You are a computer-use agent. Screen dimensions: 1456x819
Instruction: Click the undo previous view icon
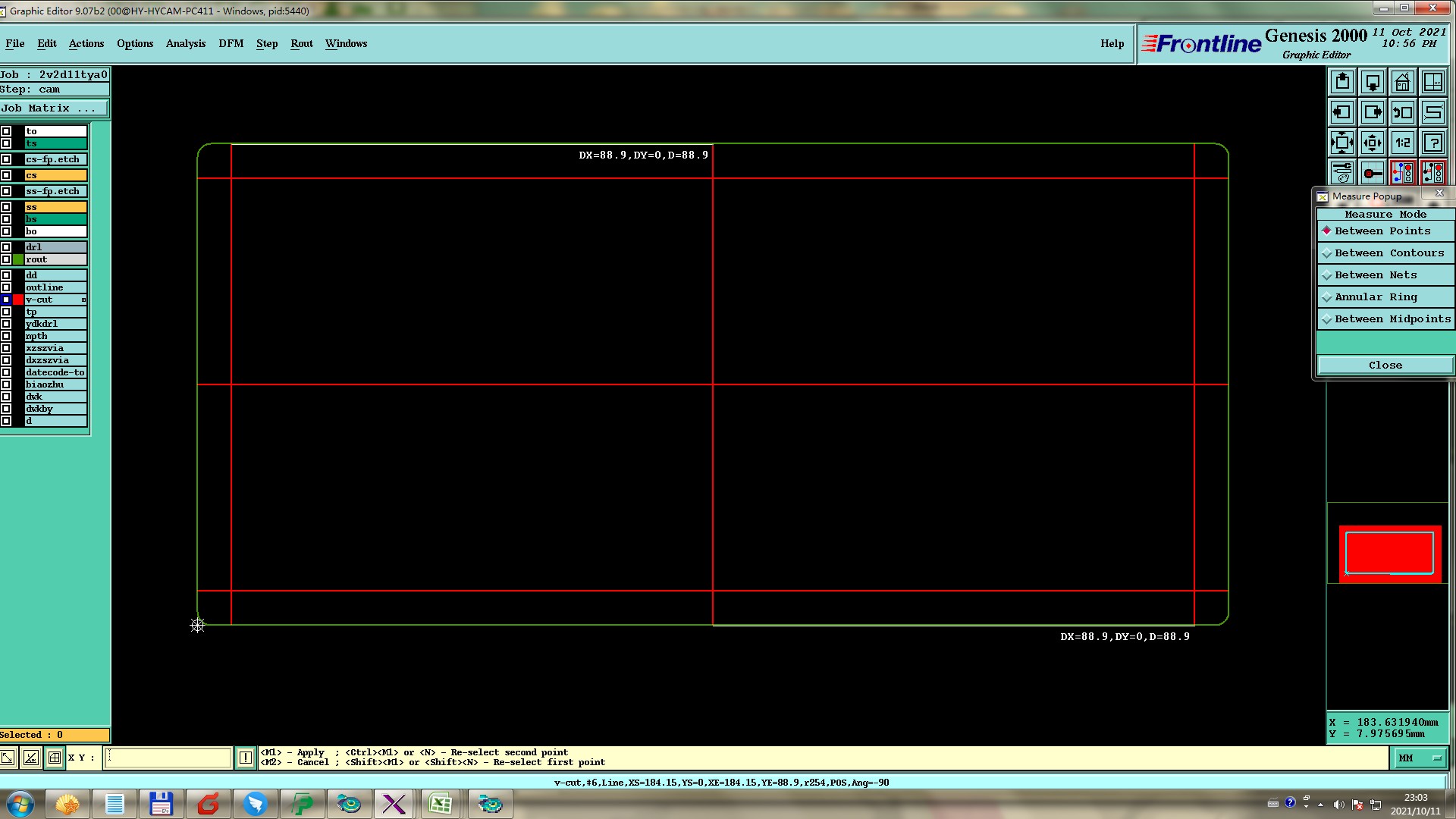(1402, 112)
